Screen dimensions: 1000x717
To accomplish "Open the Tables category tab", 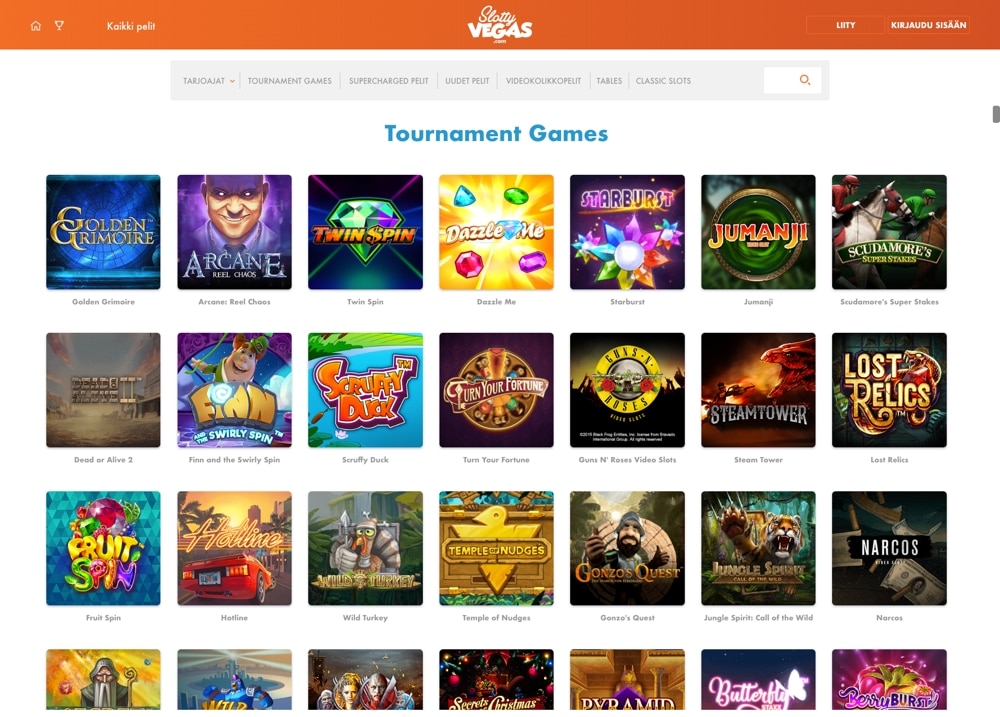I will (609, 81).
